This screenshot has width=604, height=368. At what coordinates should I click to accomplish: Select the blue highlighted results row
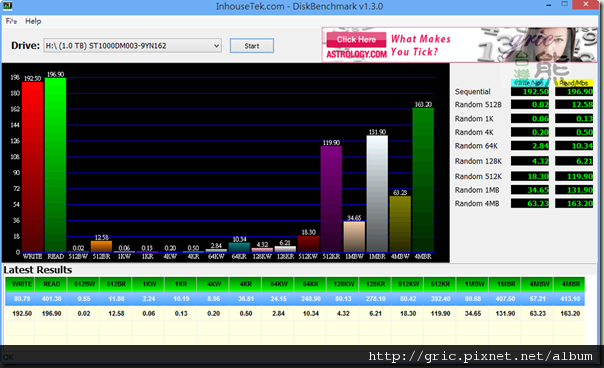(295, 299)
